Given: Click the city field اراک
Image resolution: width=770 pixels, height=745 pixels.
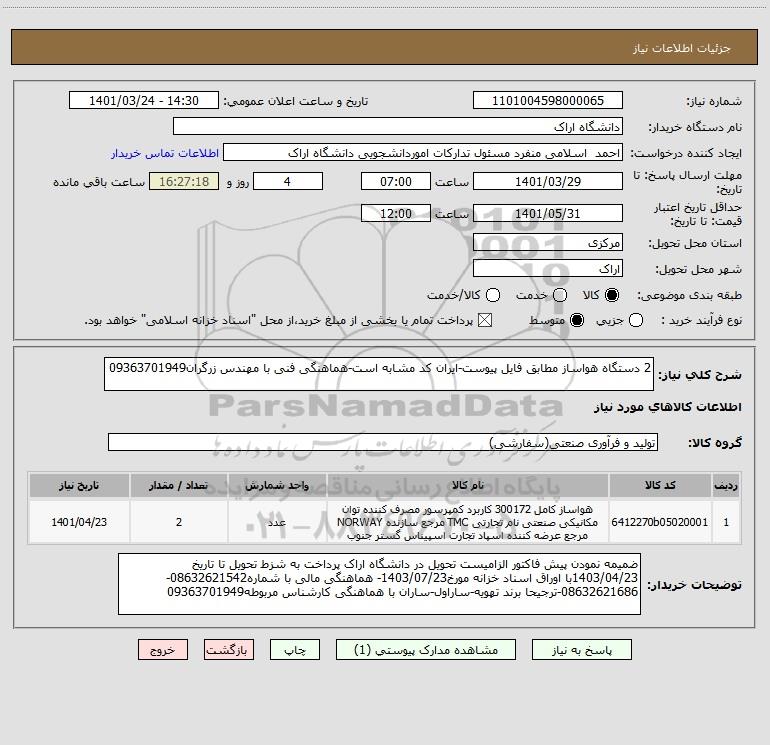Looking at the screenshot, I should tap(548, 269).
